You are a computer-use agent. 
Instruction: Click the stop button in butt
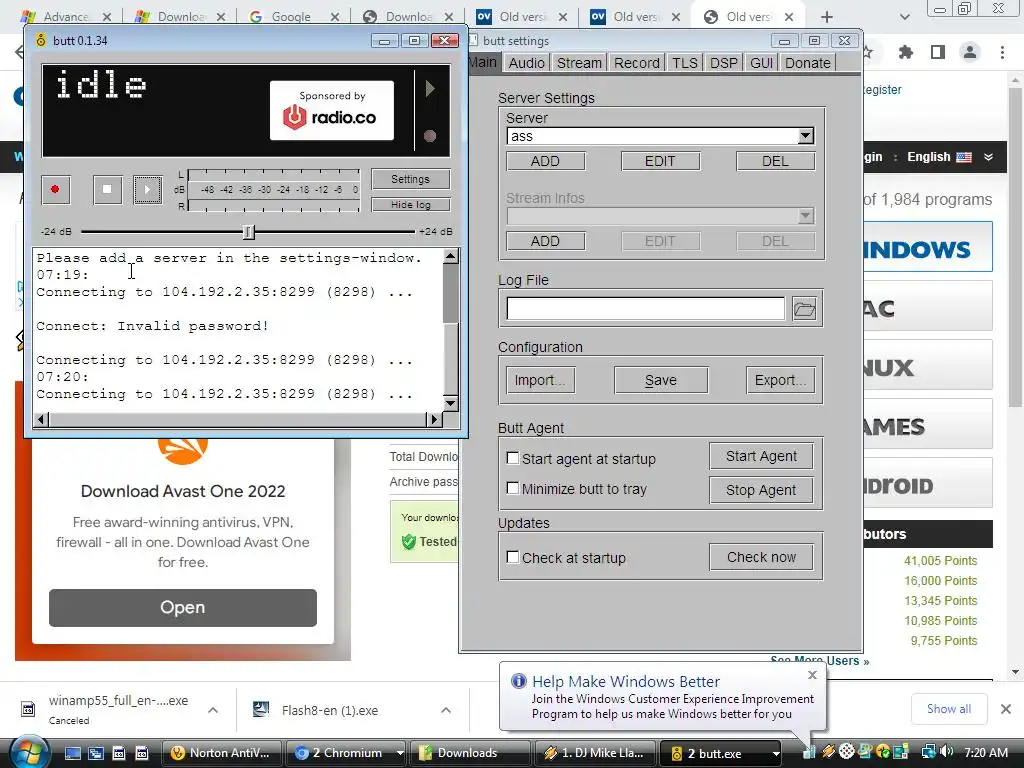107,189
